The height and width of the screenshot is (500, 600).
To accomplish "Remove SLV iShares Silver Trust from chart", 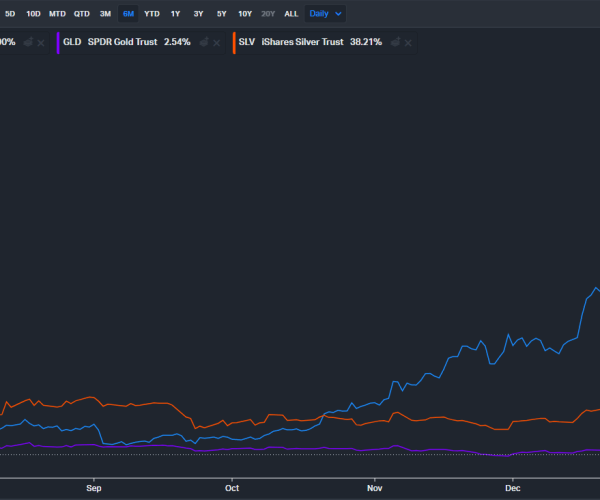I will pyautogui.click(x=408, y=43).
